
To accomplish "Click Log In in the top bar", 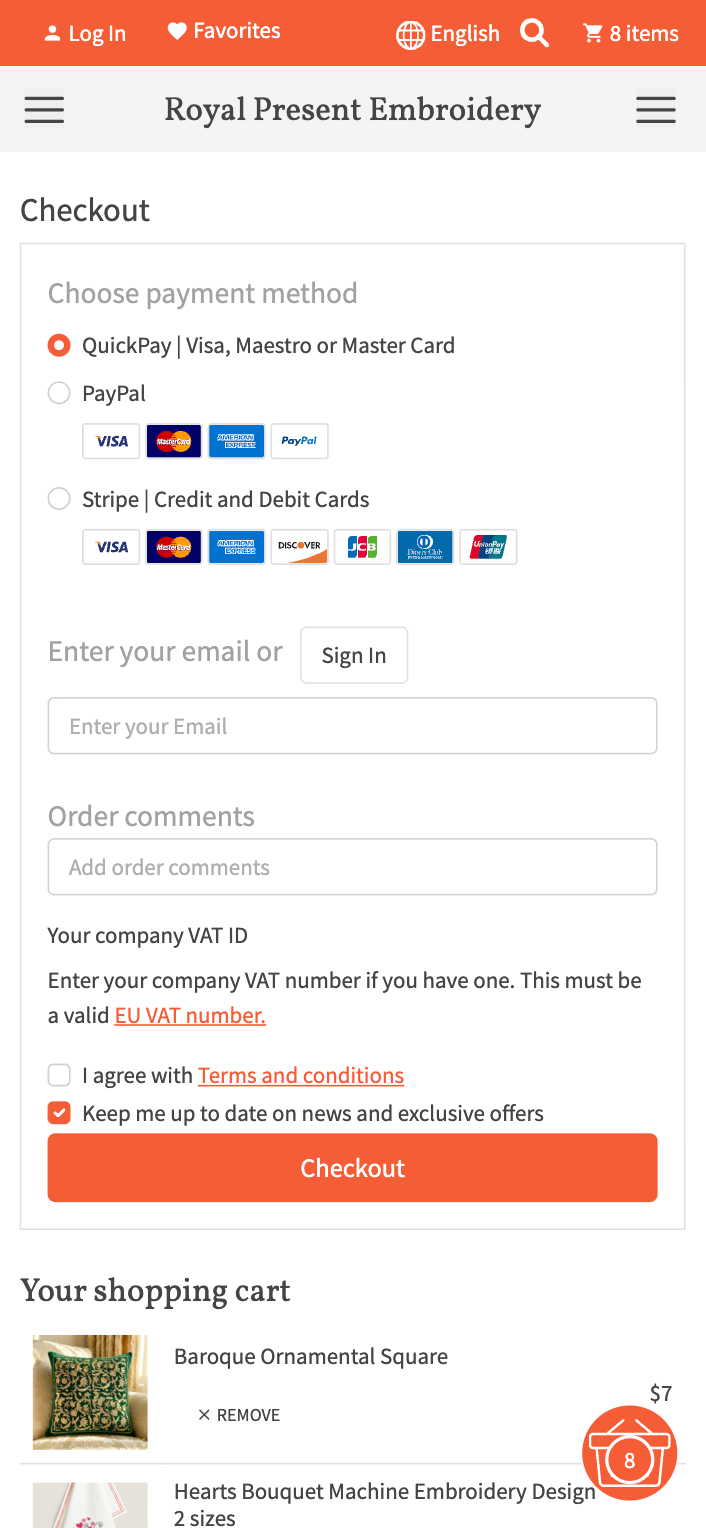I will (x=85, y=34).
